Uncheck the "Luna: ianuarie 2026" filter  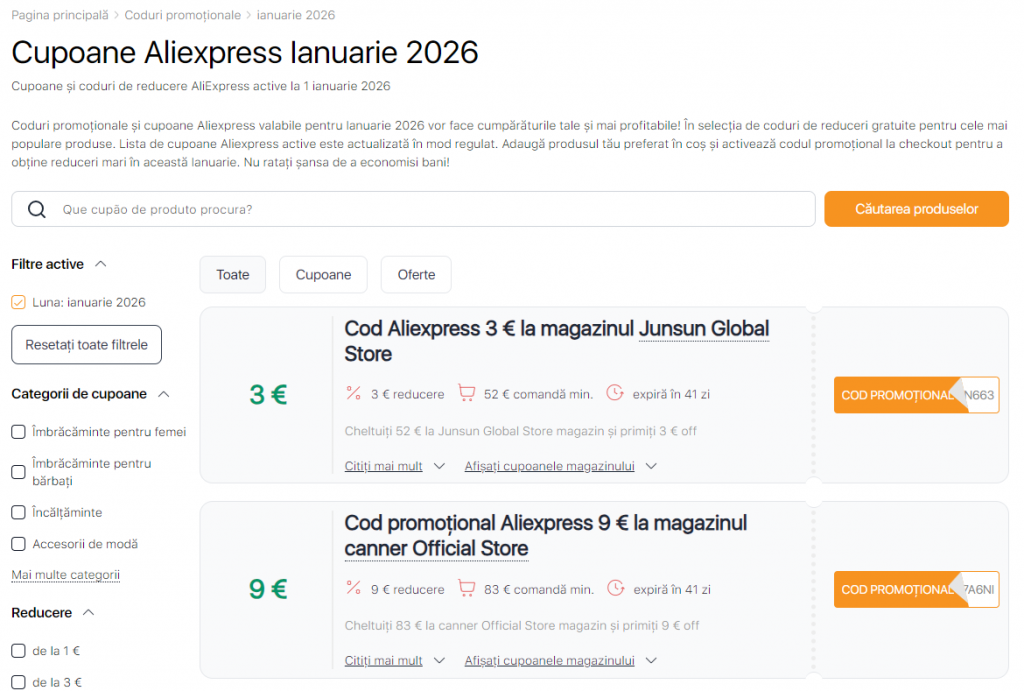[x=18, y=302]
